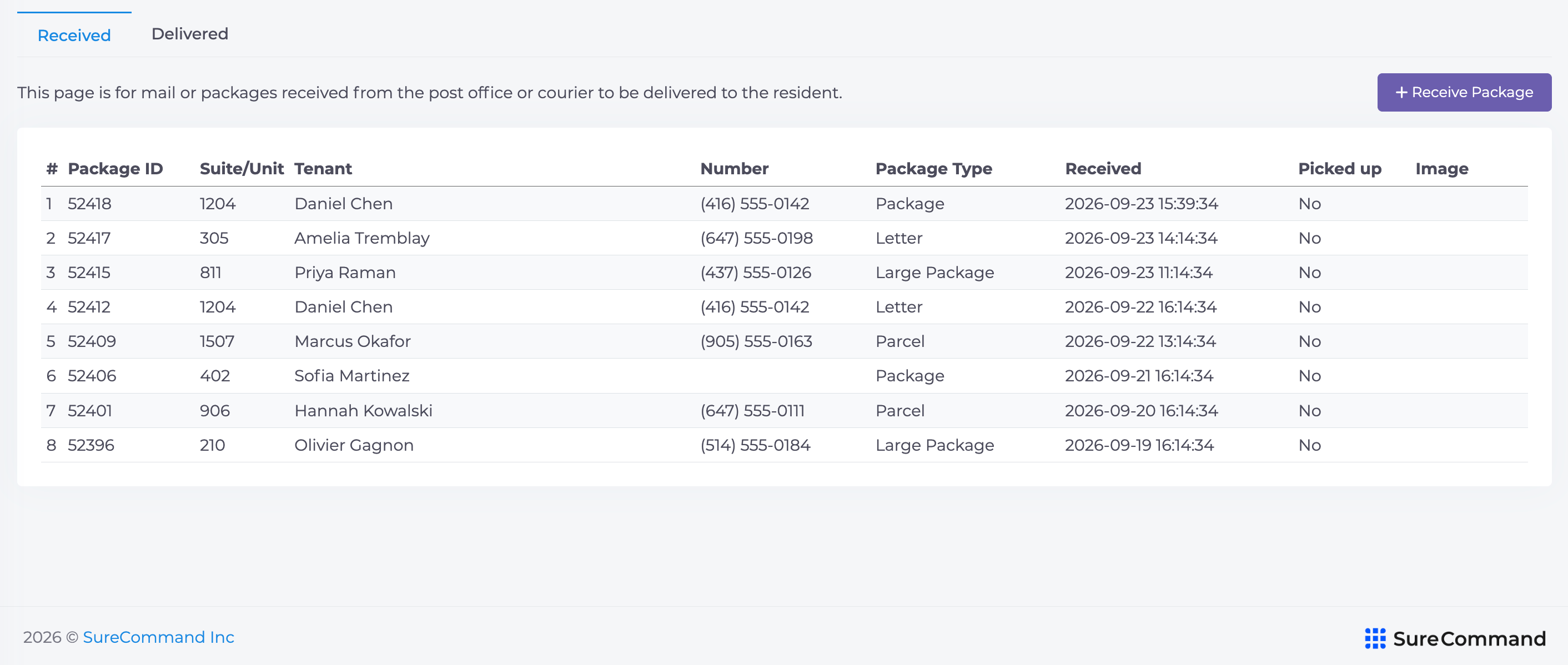The image size is (1568, 665).
Task: Select the Package ID column header
Action: coord(115,169)
